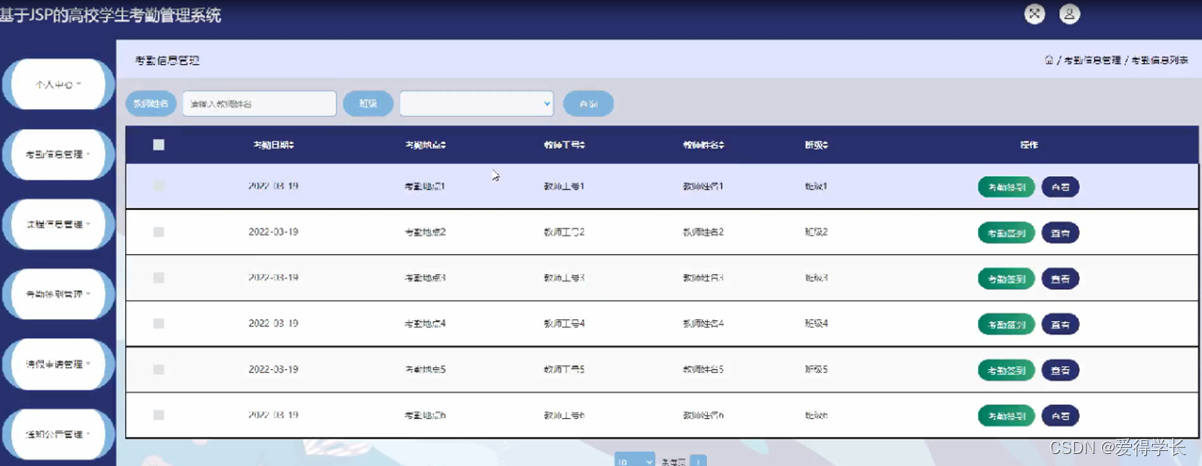Expand the 课程信息管理 sidebar menu
Image resolution: width=1202 pixels, height=466 pixels.
(x=58, y=224)
